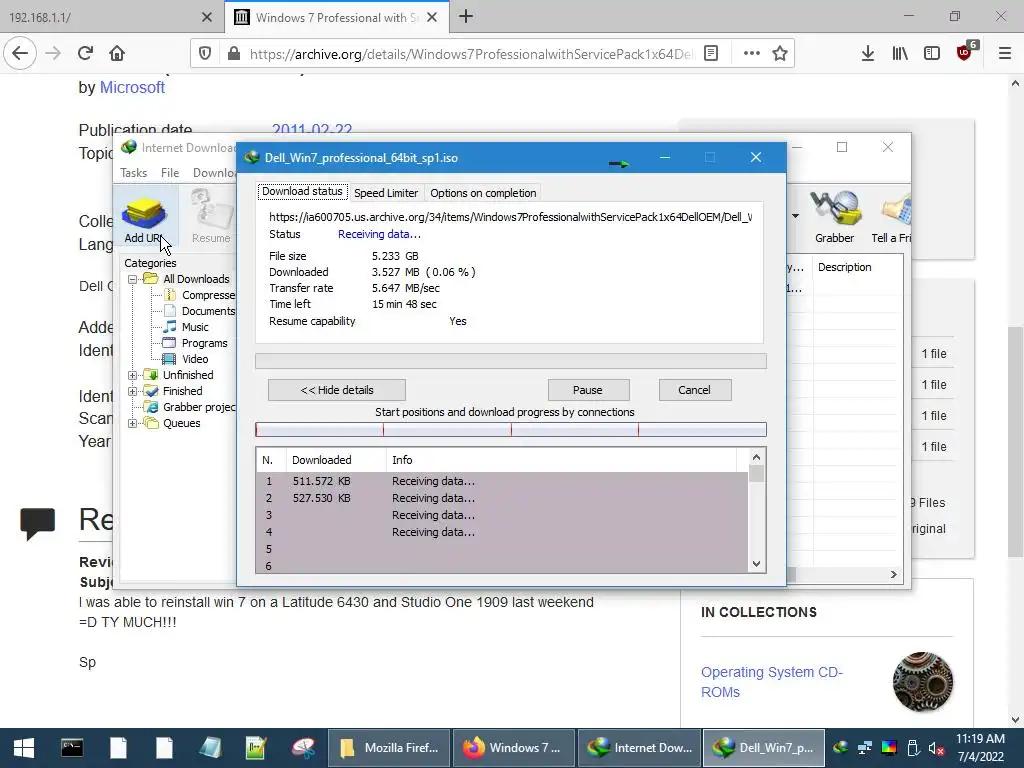Image resolution: width=1024 pixels, height=768 pixels.
Task: Click the tracking protection shield icon
Action: point(204,54)
